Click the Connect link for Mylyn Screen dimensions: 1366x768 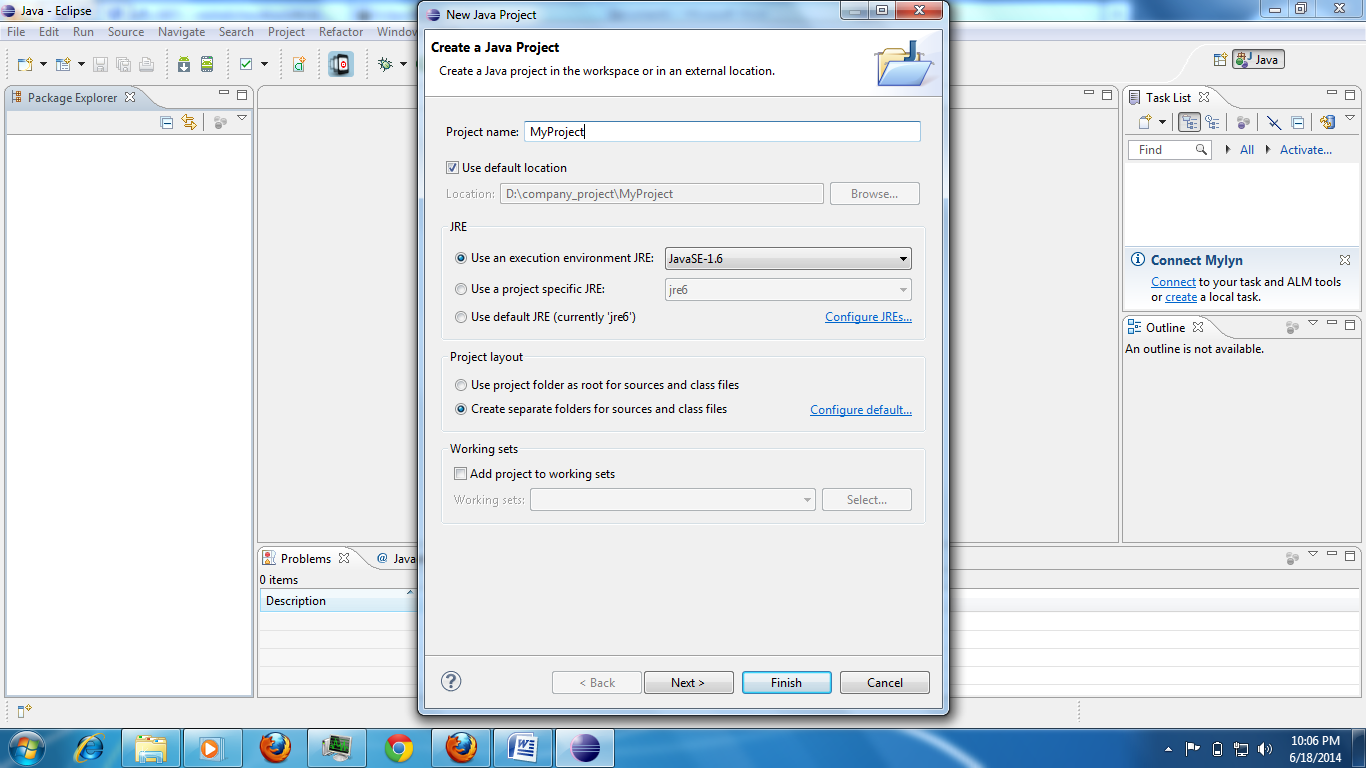click(x=1173, y=282)
